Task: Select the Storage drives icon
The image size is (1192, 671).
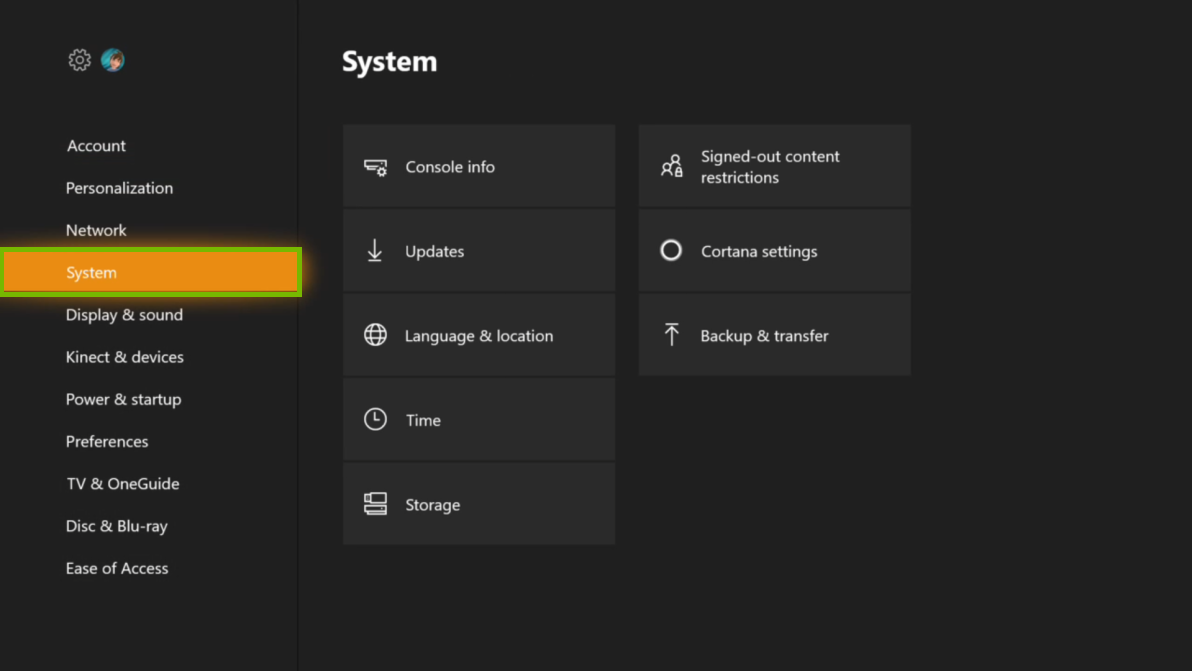Action: click(374, 504)
